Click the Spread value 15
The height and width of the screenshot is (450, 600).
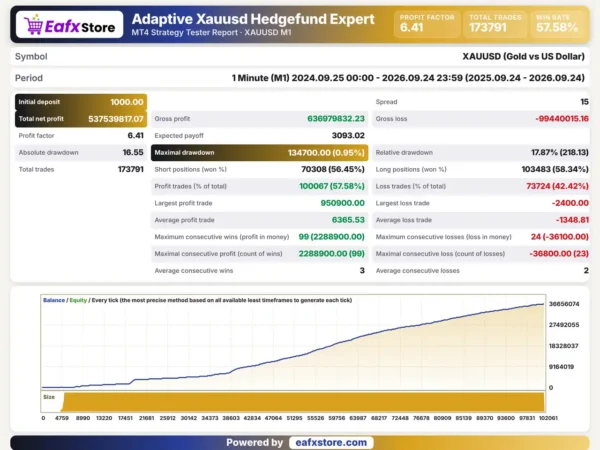click(584, 102)
